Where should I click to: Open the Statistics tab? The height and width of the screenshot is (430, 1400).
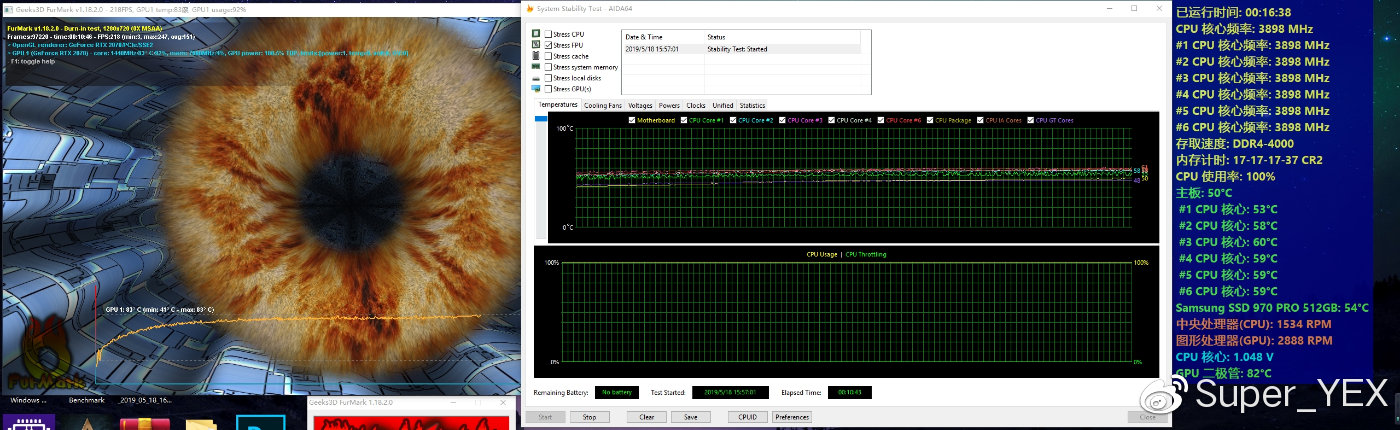[752, 105]
